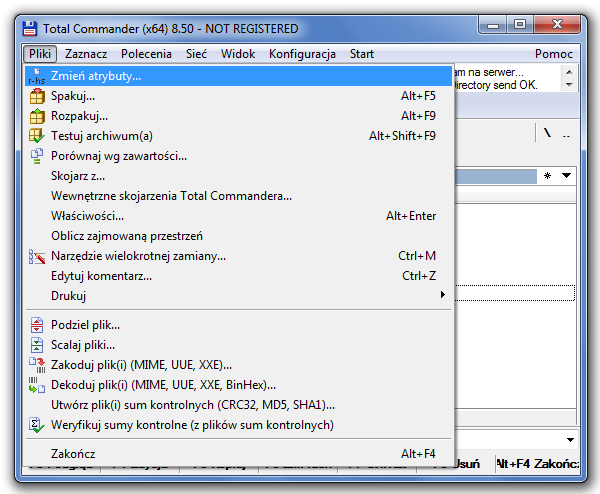Open the Pomoc menu

tap(554, 54)
